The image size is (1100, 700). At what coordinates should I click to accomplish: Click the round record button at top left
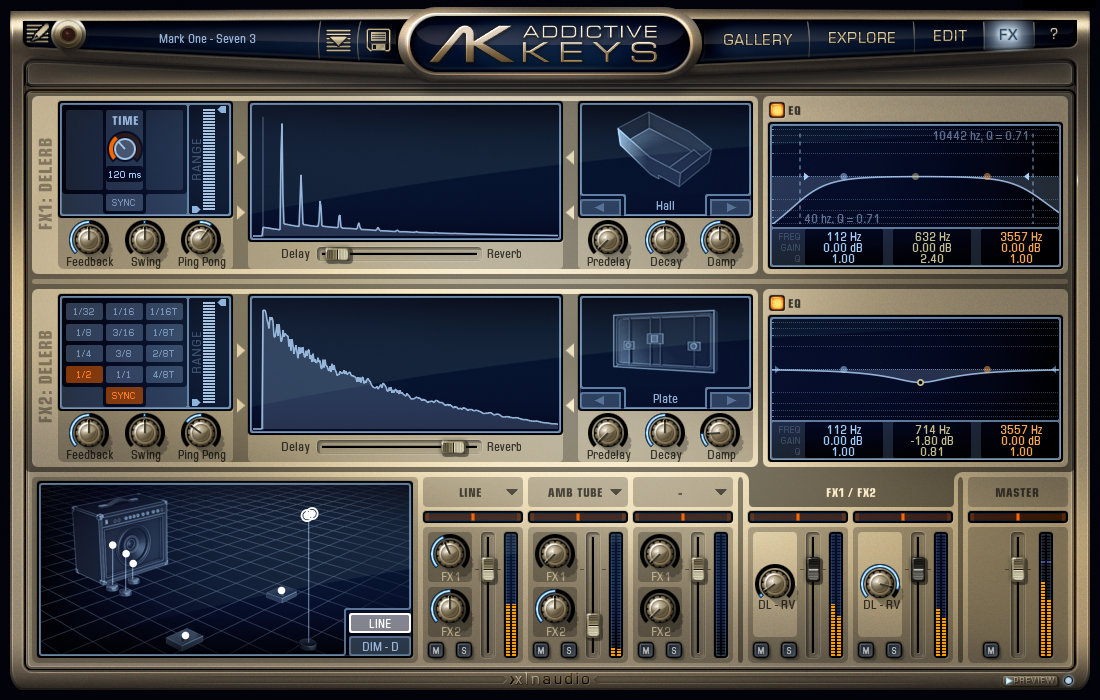(68, 34)
